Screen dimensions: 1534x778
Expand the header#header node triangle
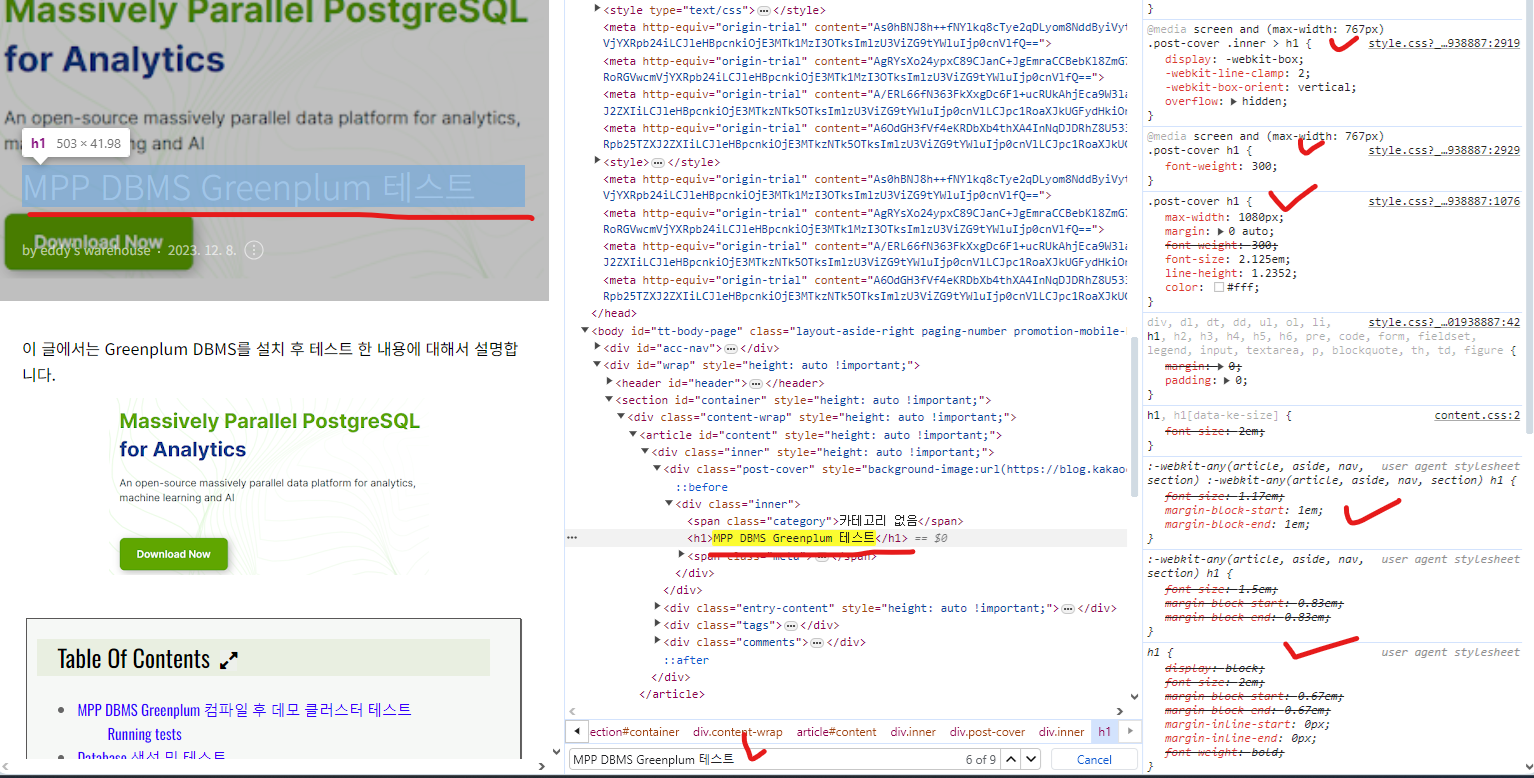pyautogui.click(x=610, y=383)
